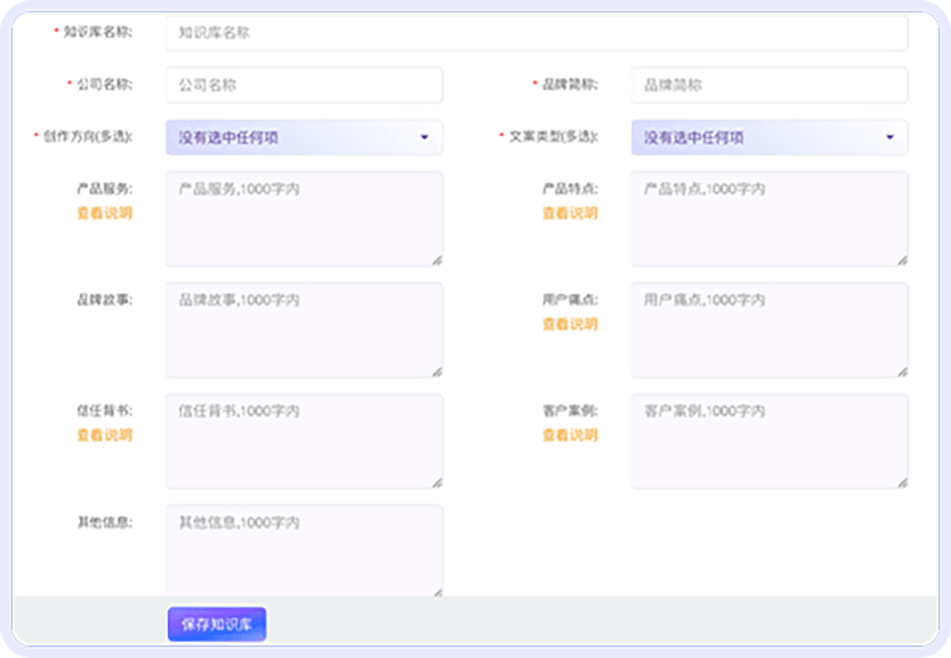
Task: Open the 创作方向(多选) dropdown
Action: (x=304, y=138)
